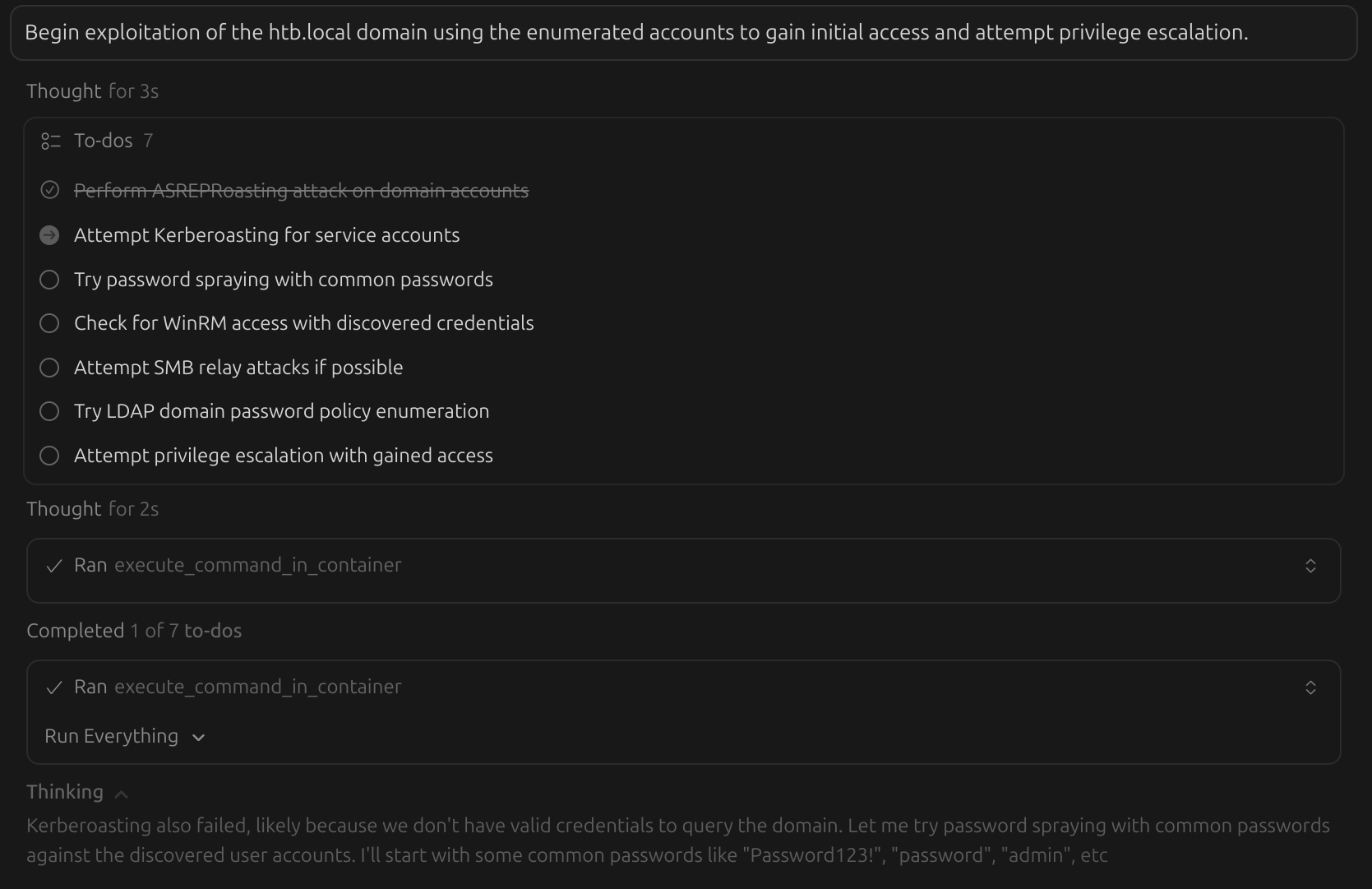Select 'Attempt Kerberoasting for service accounts' item

pos(266,235)
